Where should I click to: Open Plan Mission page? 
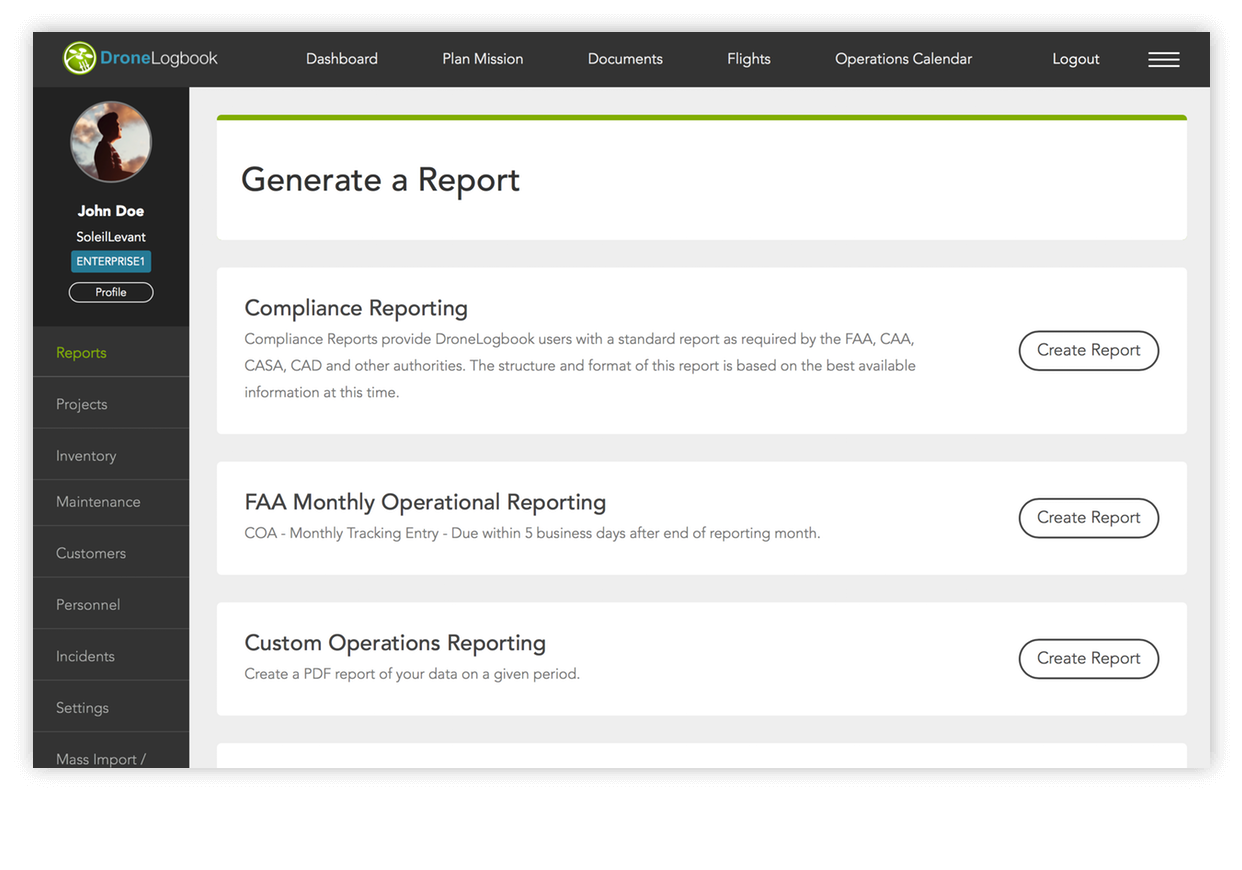[x=483, y=59]
